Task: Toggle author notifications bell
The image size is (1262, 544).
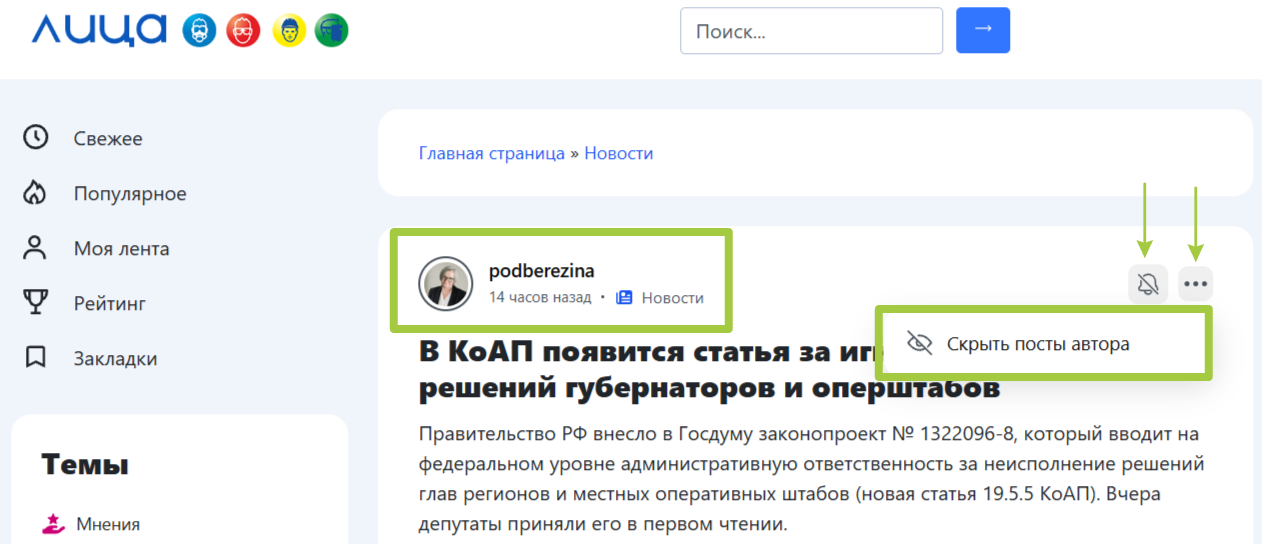Action: click(x=1148, y=284)
